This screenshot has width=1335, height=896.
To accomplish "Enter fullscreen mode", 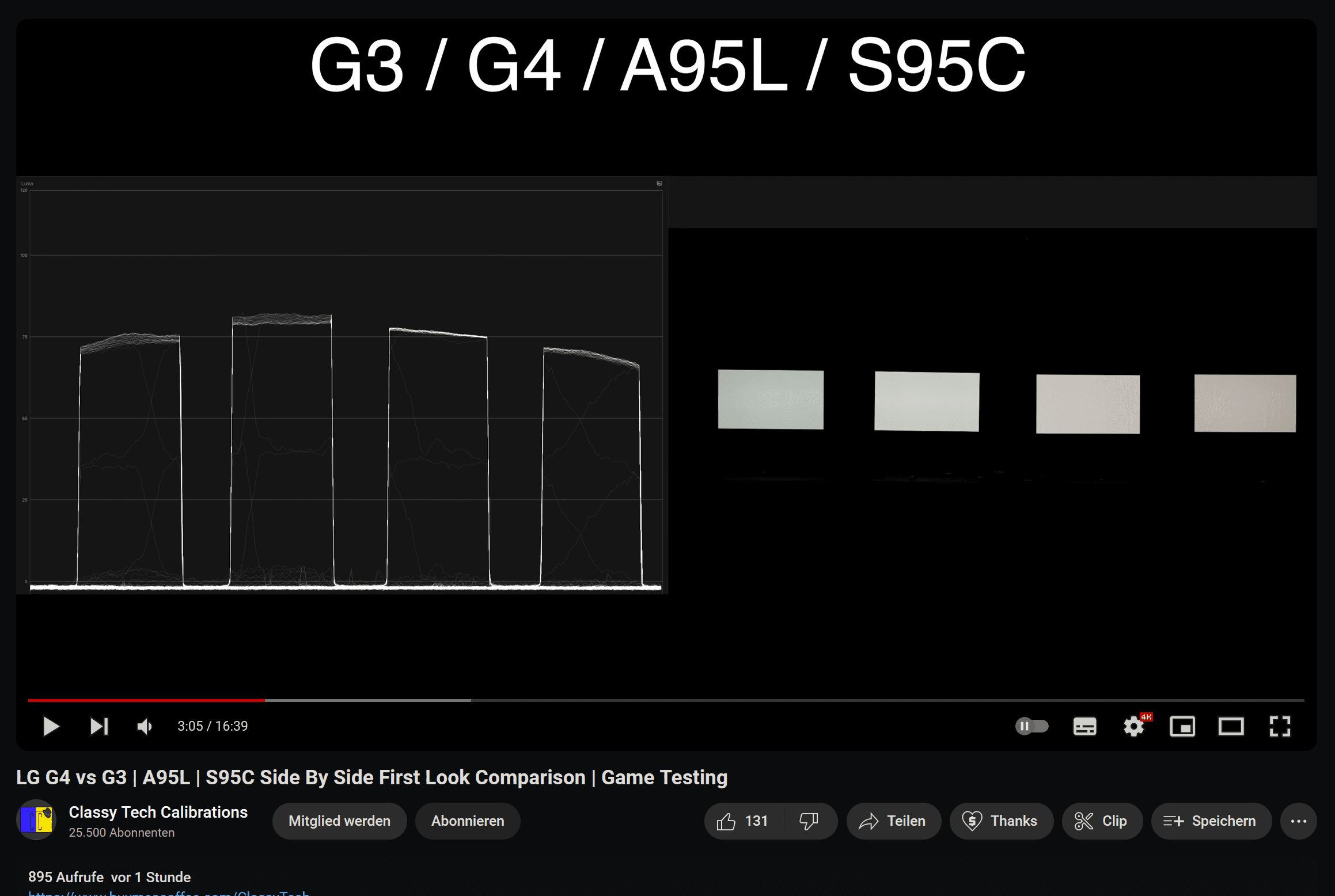I will click(1280, 726).
